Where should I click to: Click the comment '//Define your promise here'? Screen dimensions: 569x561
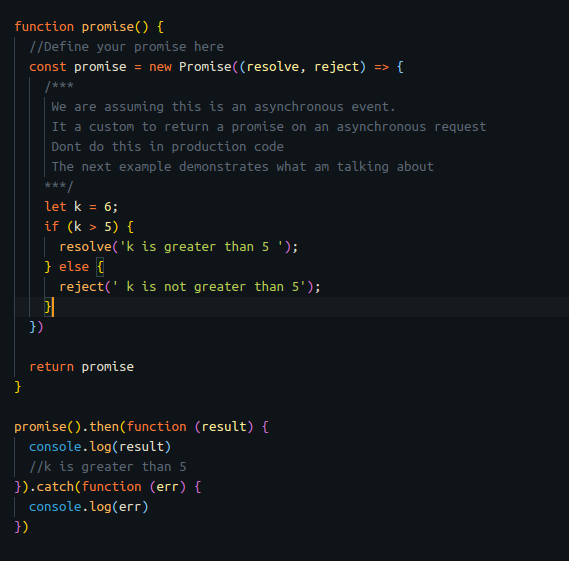point(126,47)
